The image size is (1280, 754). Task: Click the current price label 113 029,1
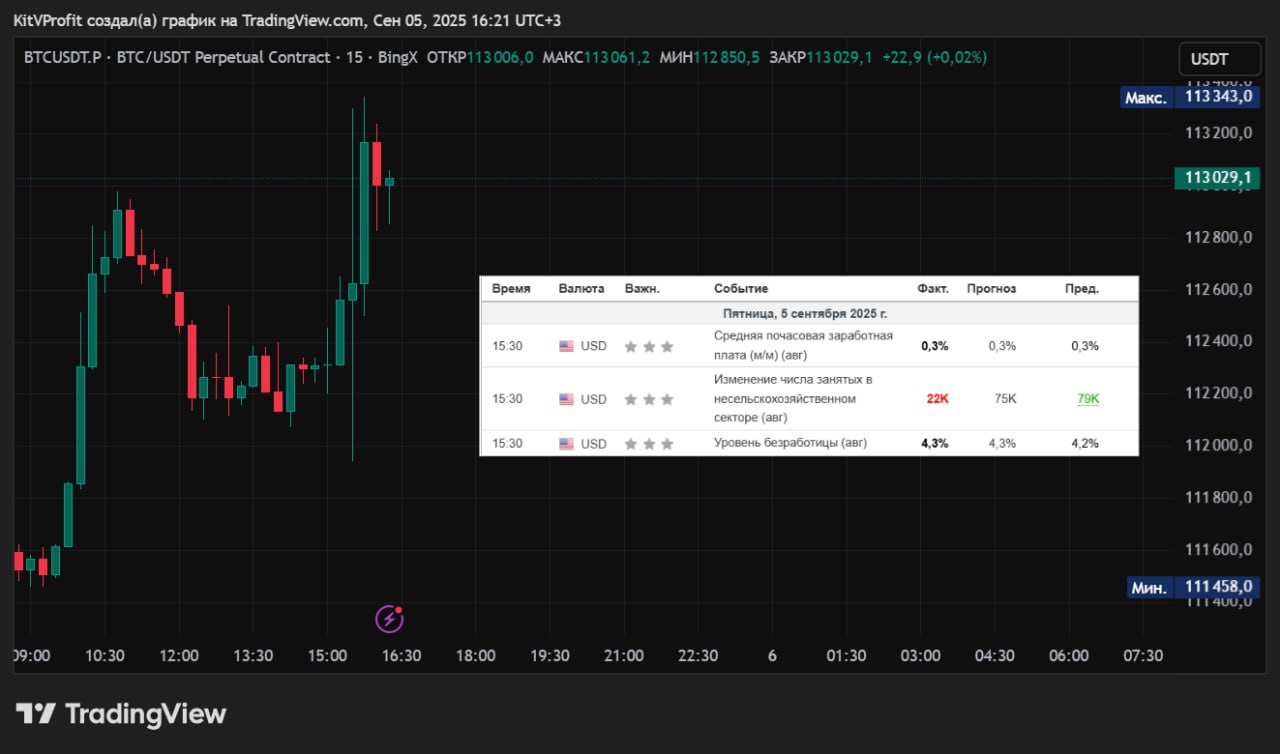tap(1218, 179)
